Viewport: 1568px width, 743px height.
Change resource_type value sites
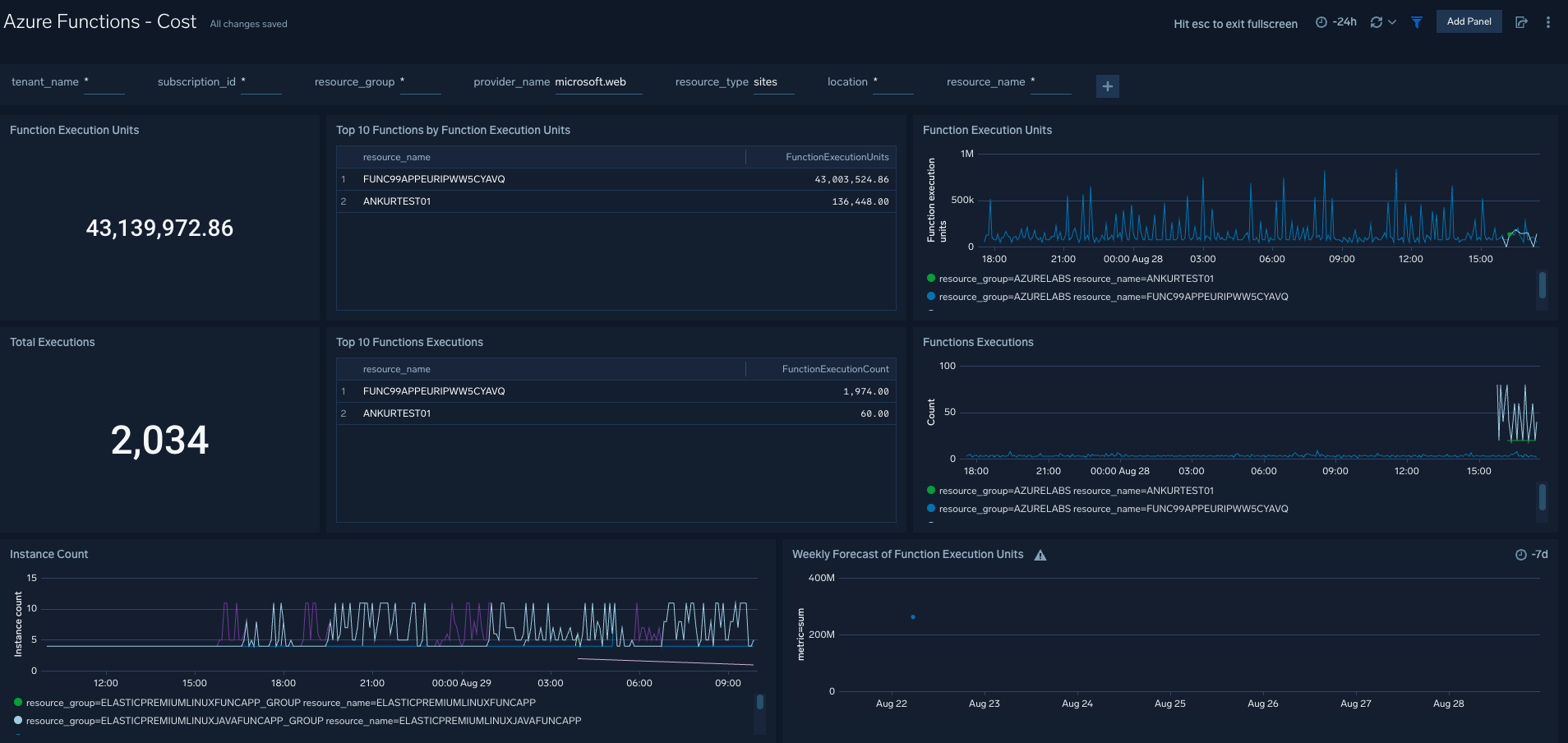pos(773,82)
